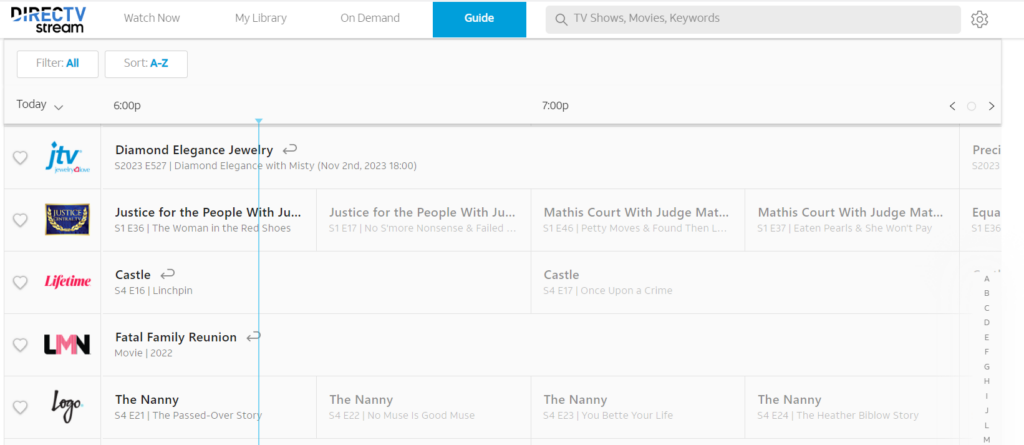
Task: Open The Nanny S4 E24 Heather Biblow Story
Action: [852, 407]
